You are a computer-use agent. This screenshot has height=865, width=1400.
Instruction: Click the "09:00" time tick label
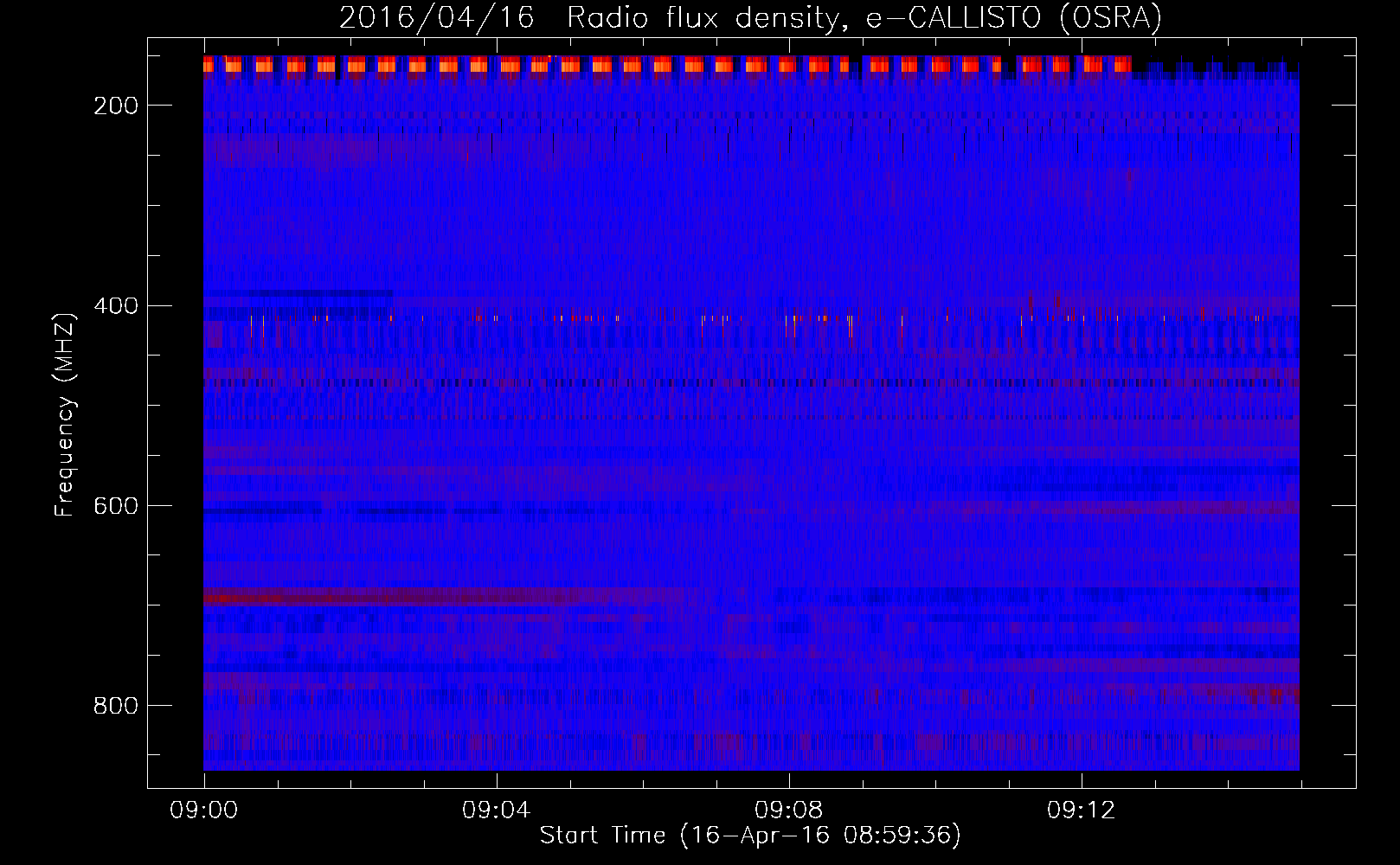204,811
